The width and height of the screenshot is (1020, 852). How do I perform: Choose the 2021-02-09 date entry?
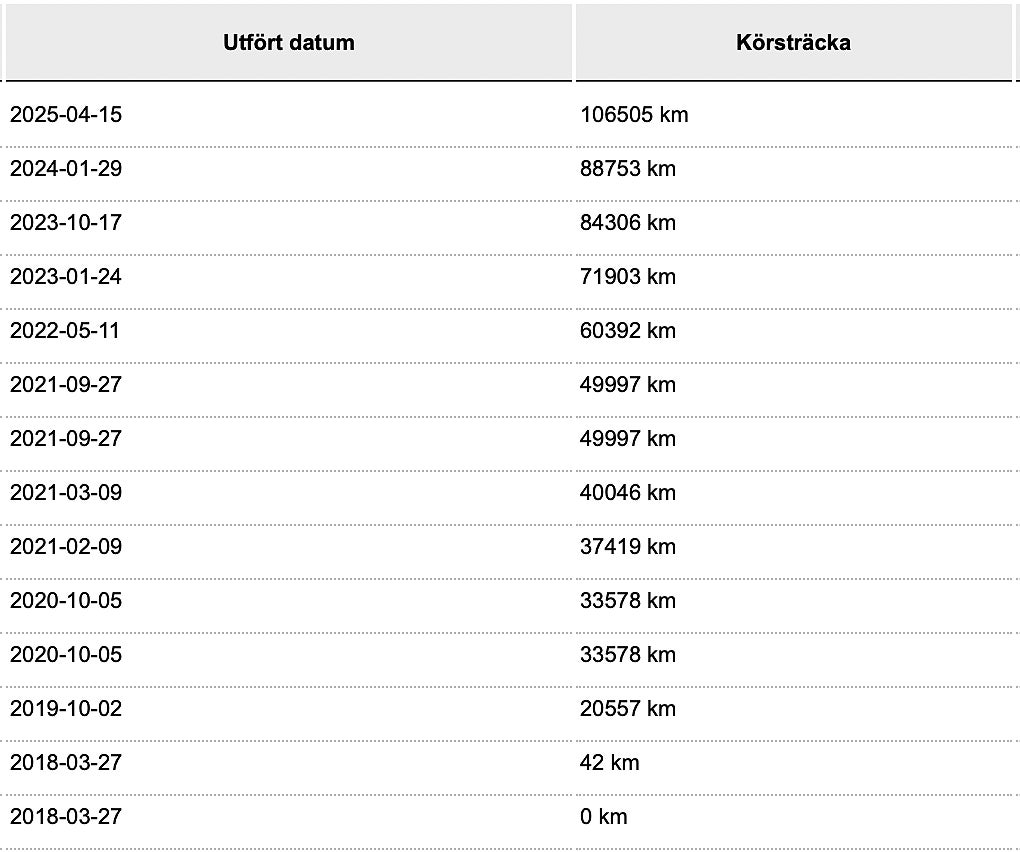[66, 547]
